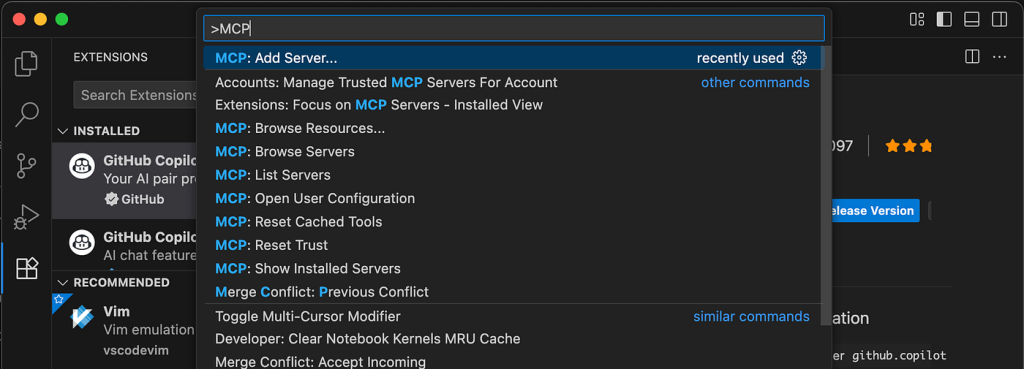Toggle Primary Side Bar visibility
The width and height of the screenshot is (1024, 369).
944,20
